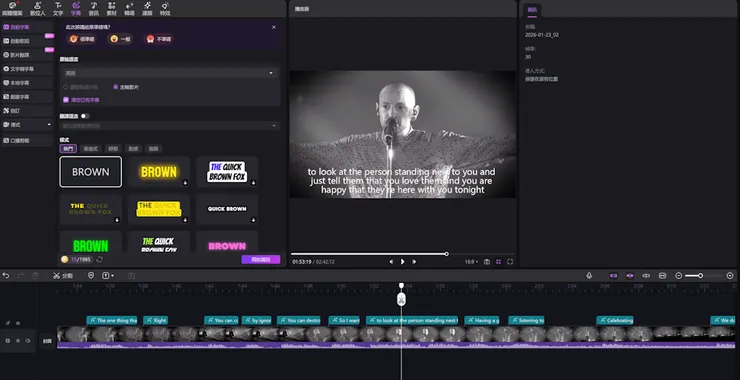Rate recognition as inaccurate

click(x=159, y=39)
